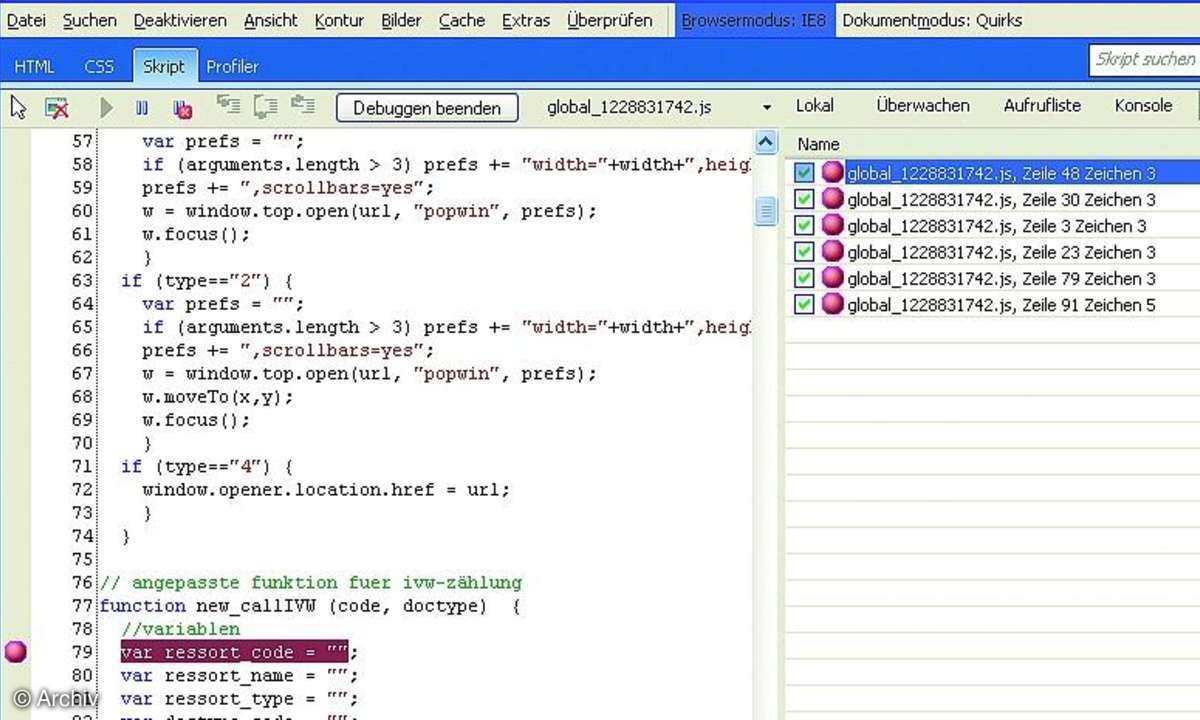The image size is (1200, 720).
Task: Uncheck breakpoint at Zeile 48 Zeichen 3
Action: 804,174
